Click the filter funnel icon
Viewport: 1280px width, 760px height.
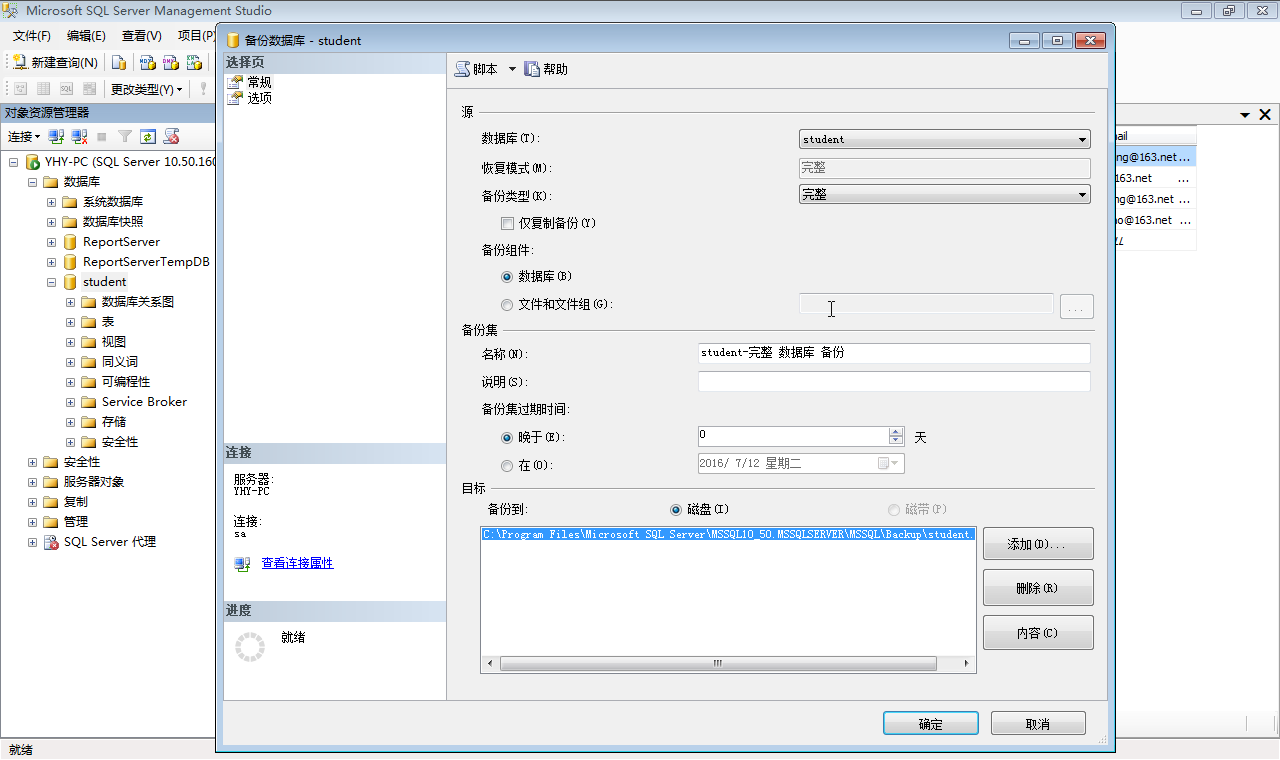coord(125,136)
